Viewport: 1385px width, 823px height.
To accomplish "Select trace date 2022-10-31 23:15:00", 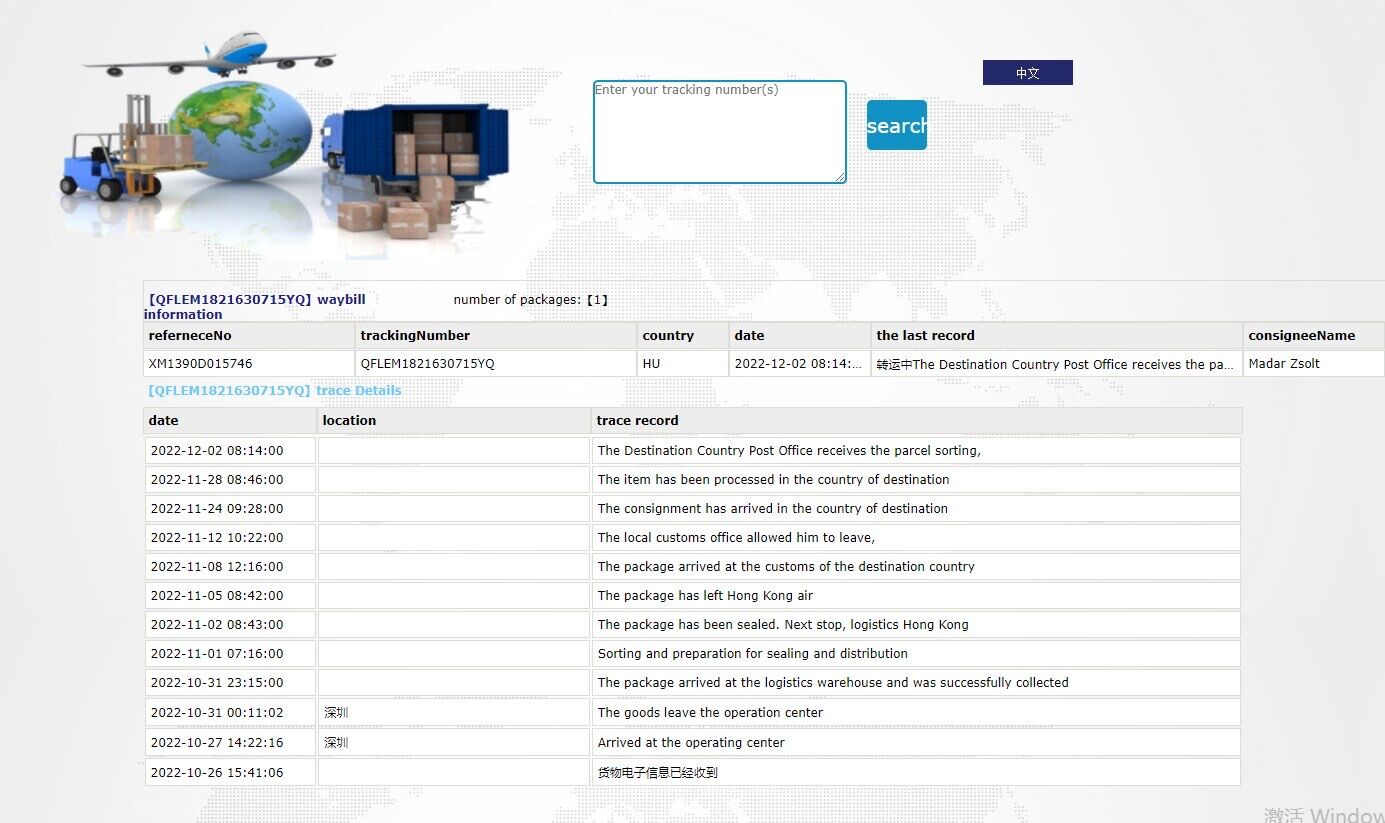I will 230,683.
